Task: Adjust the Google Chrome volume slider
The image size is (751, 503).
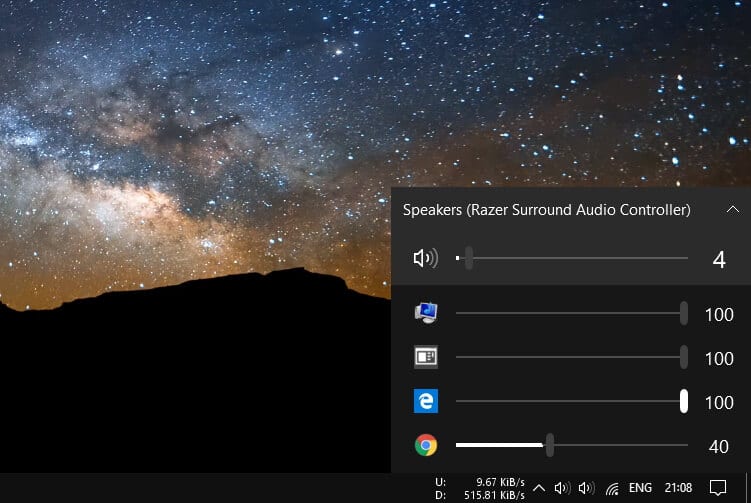Action: (x=572, y=446)
